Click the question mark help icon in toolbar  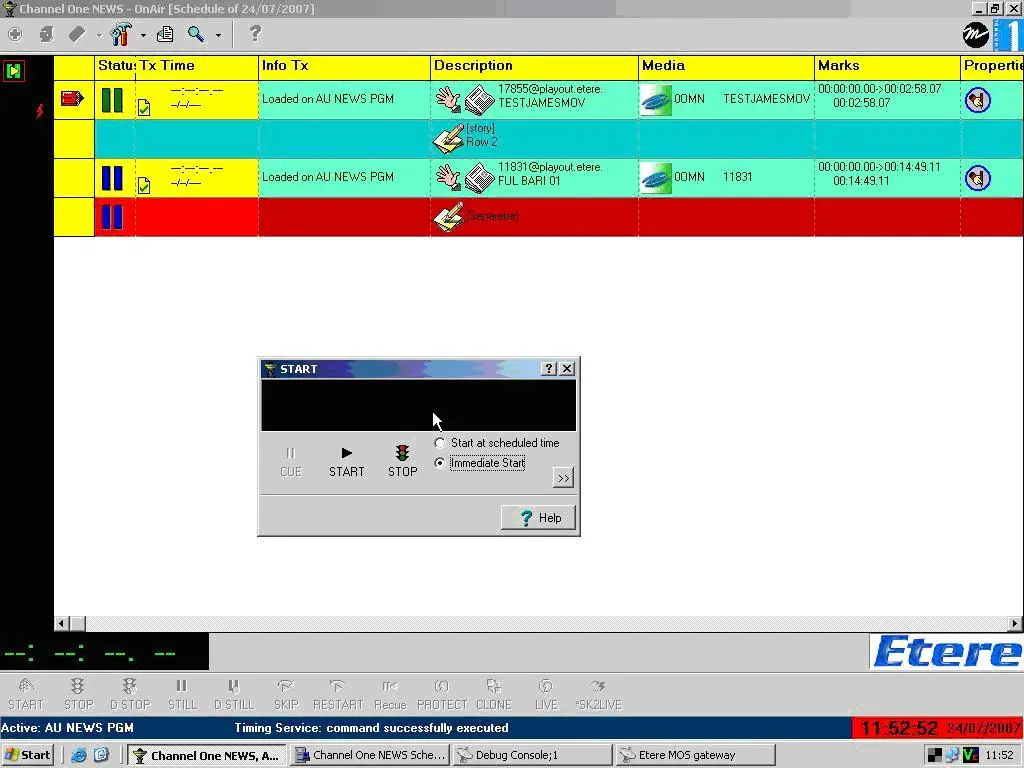click(255, 35)
